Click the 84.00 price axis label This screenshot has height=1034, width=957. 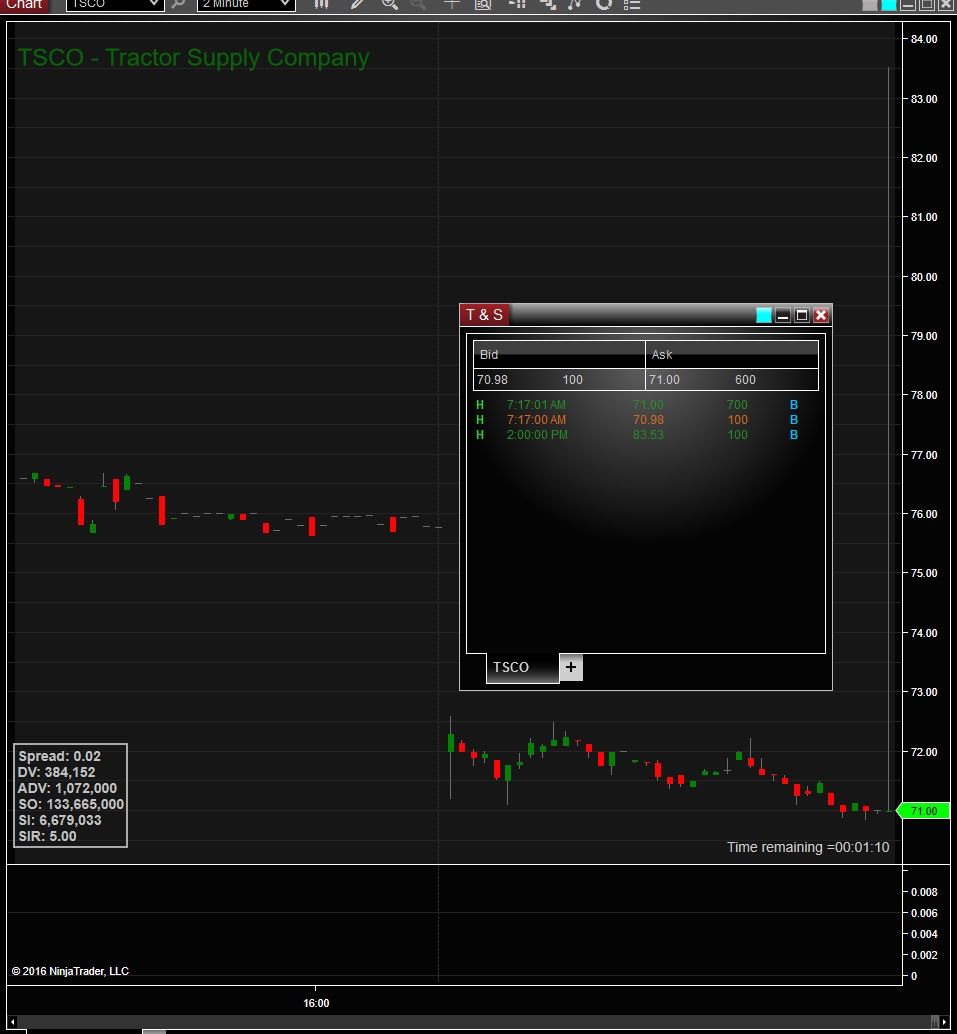924,39
